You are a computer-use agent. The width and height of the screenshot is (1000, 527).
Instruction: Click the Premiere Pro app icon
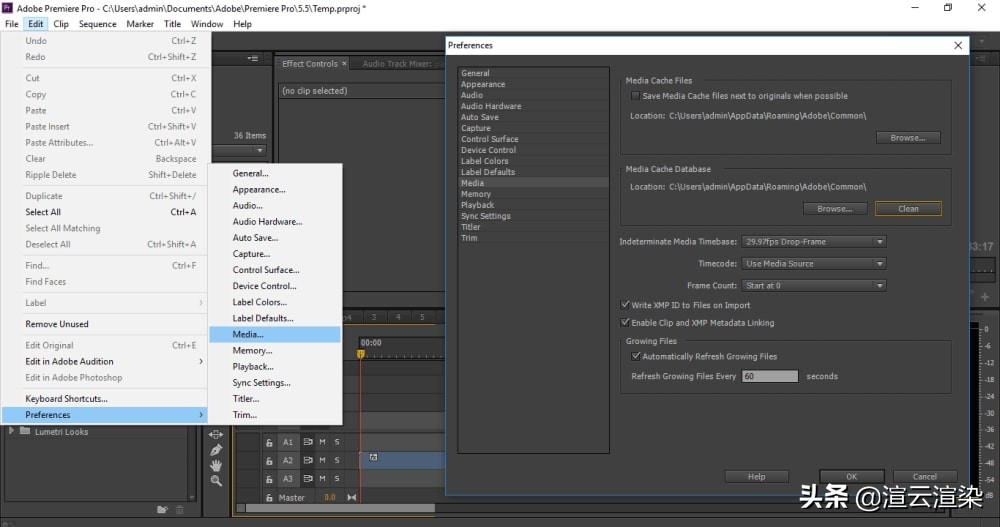point(7,8)
